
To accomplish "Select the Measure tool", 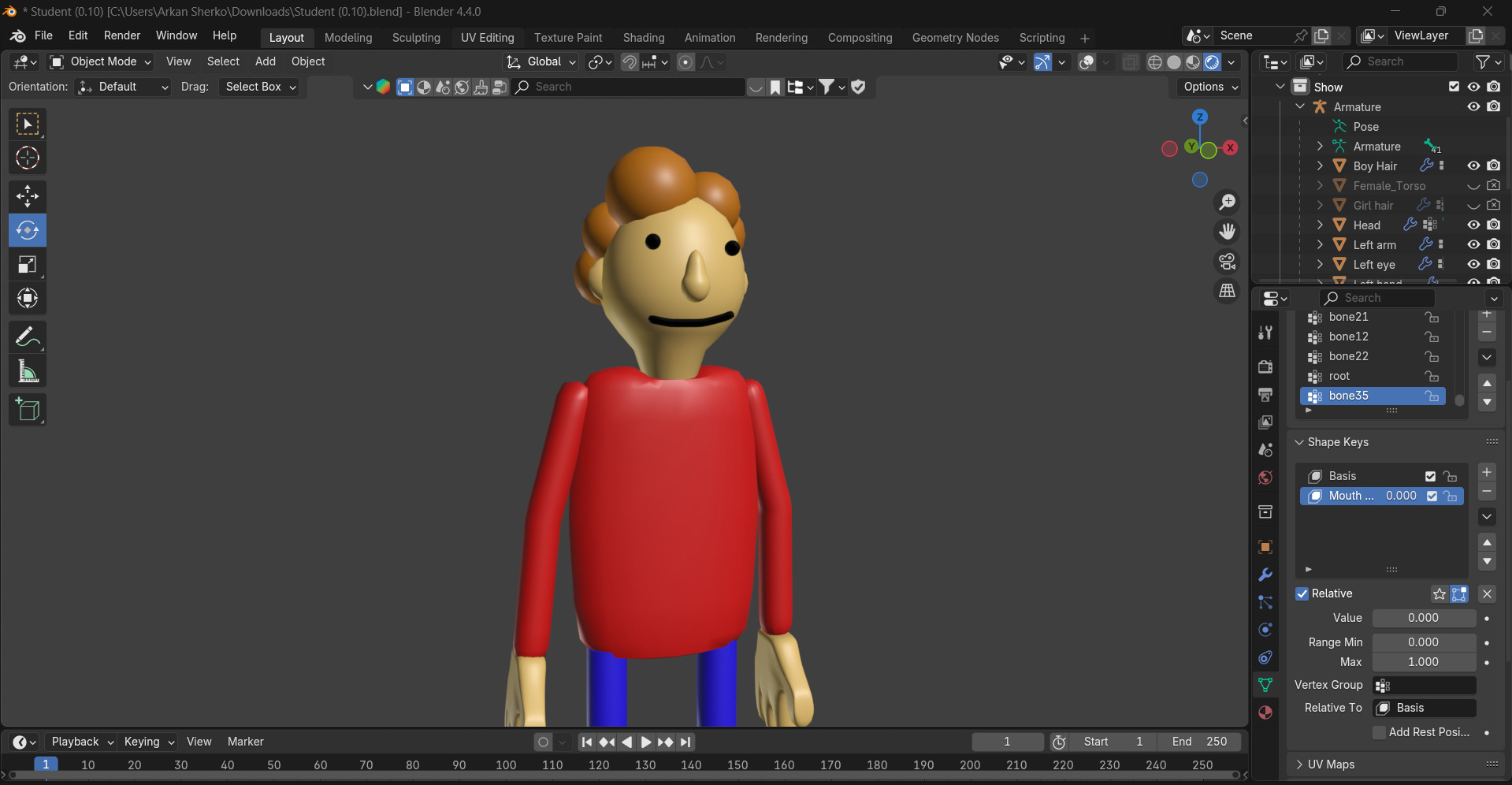I will pos(28,370).
